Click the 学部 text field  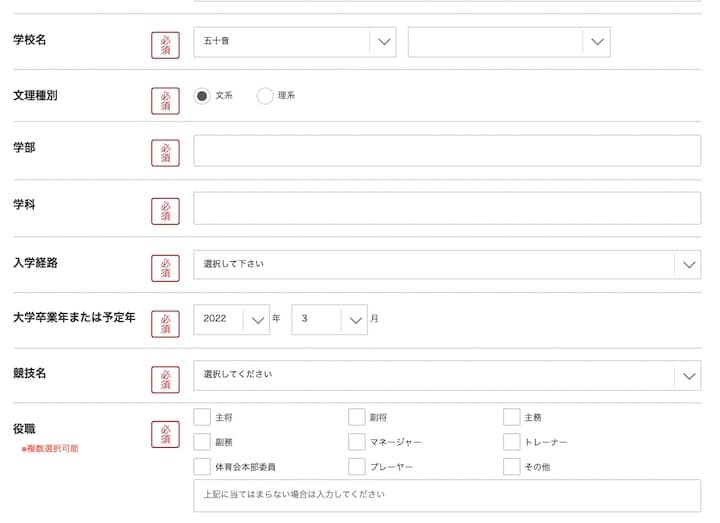(446, 151)
